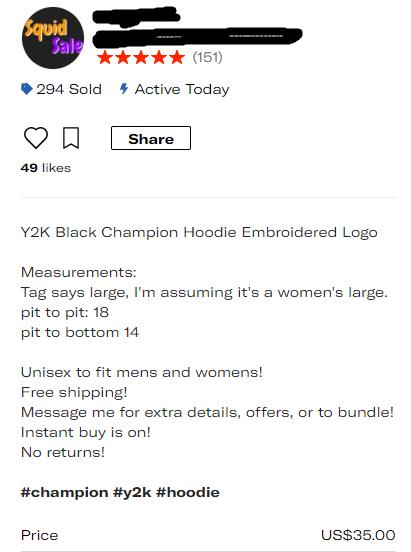Click the first red rating star
Screen dimensions: 411x552
(x=105, y=57)
